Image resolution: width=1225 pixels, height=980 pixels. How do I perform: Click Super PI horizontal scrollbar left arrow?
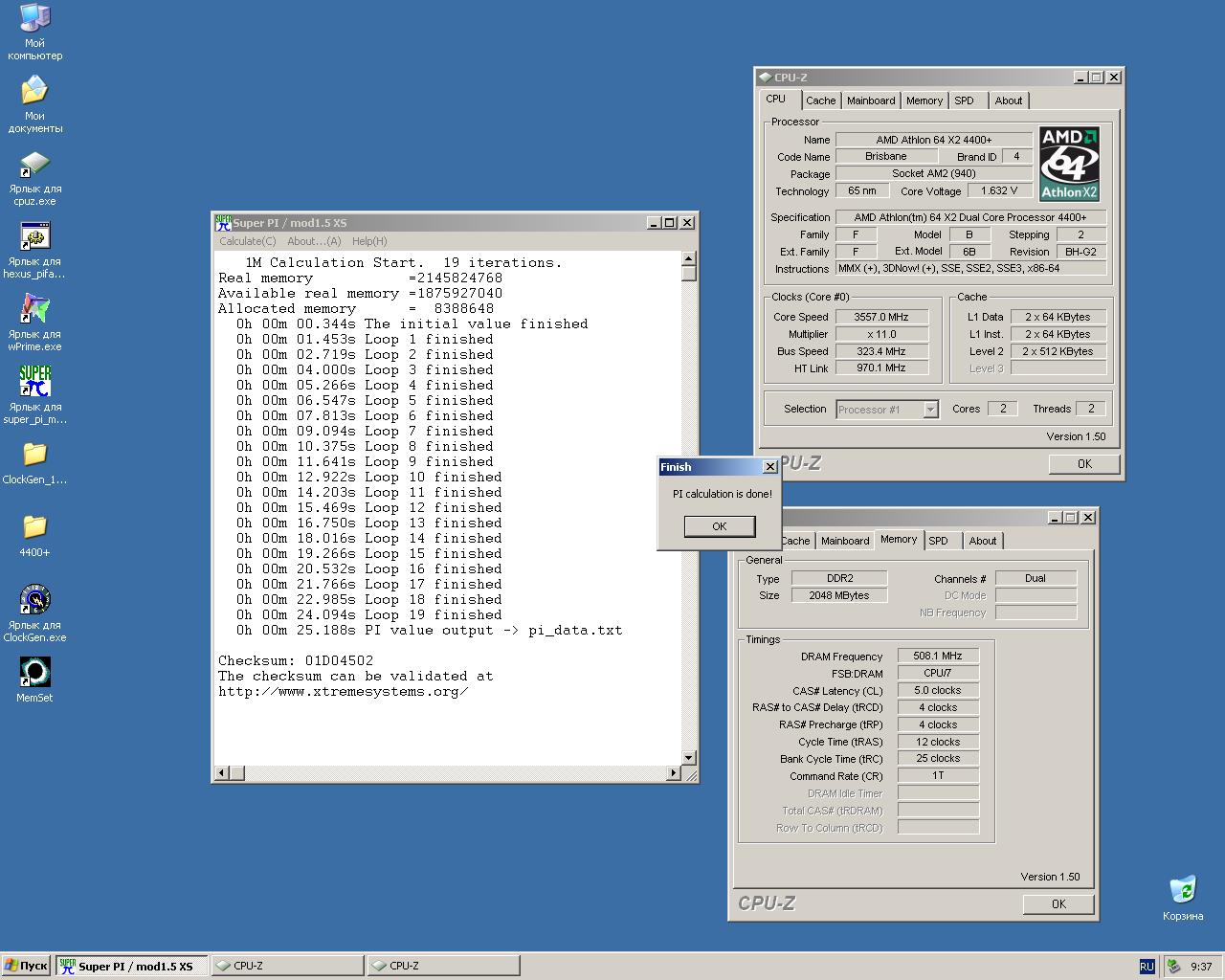click(x=222, y=772)
